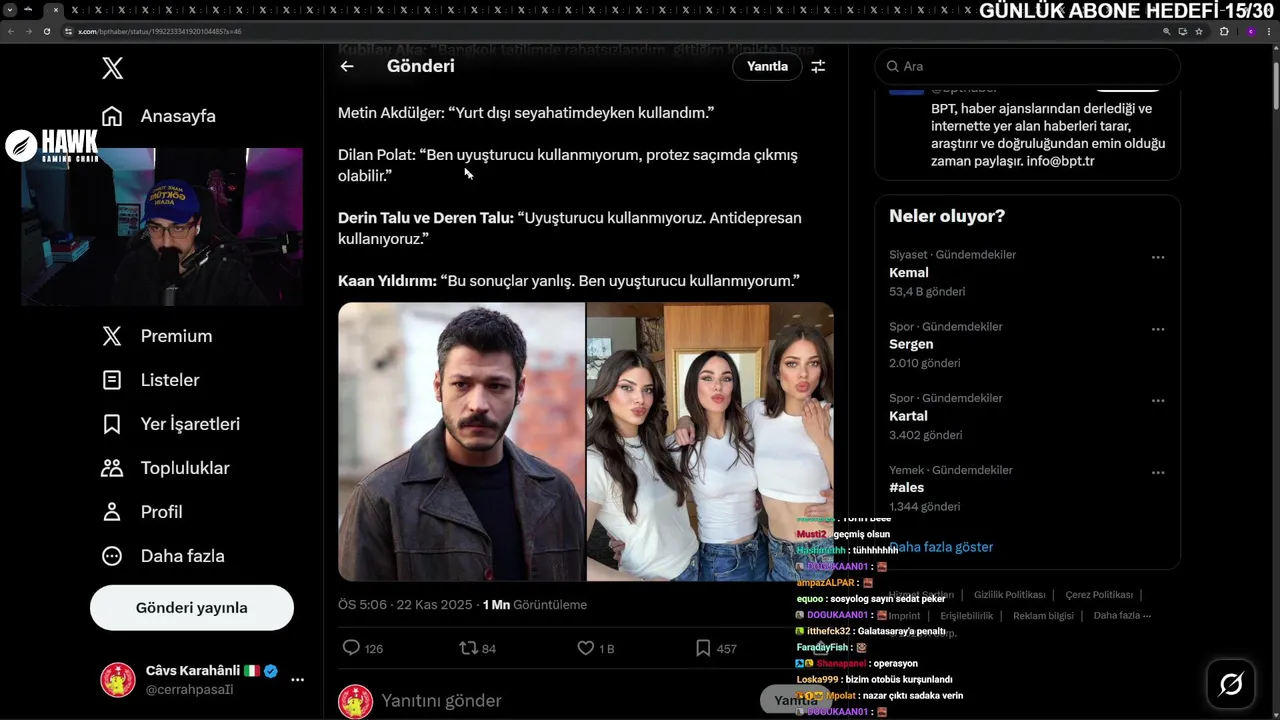Expand the Daha fazla sidebar menu

tap(163, 556)
